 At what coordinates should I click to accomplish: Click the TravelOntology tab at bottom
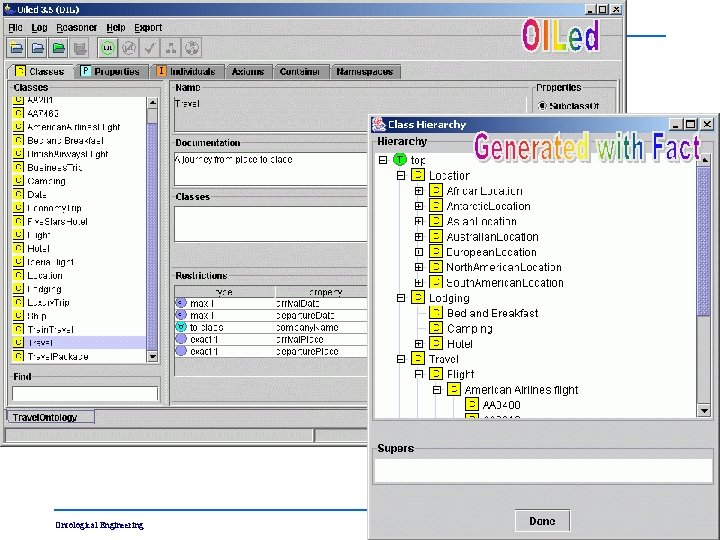(50, 417)
